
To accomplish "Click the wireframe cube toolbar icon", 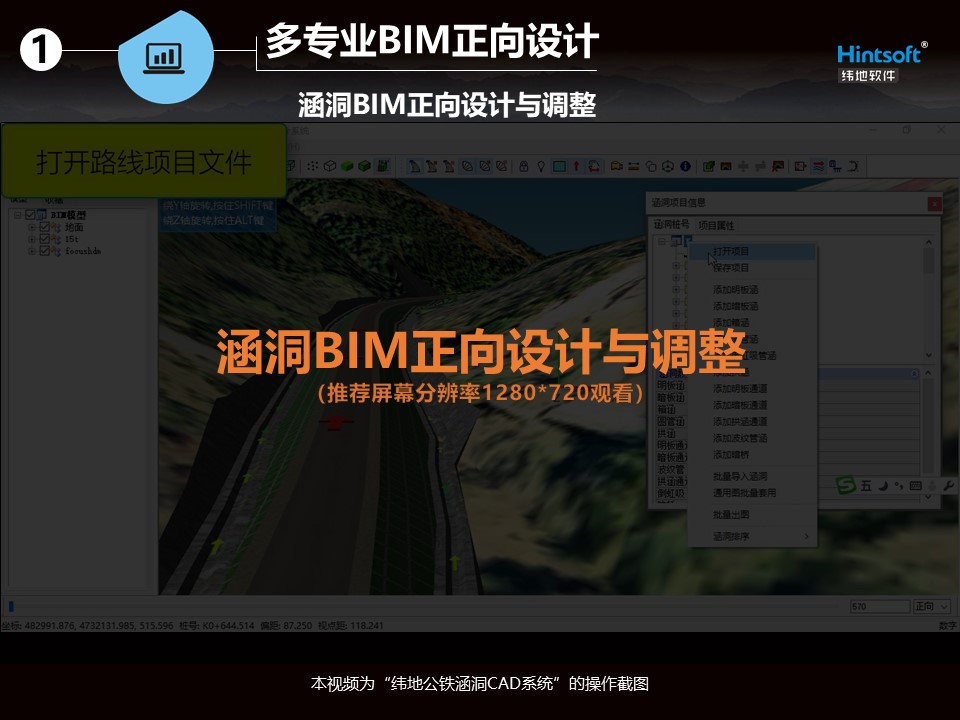I will point(330,166).
